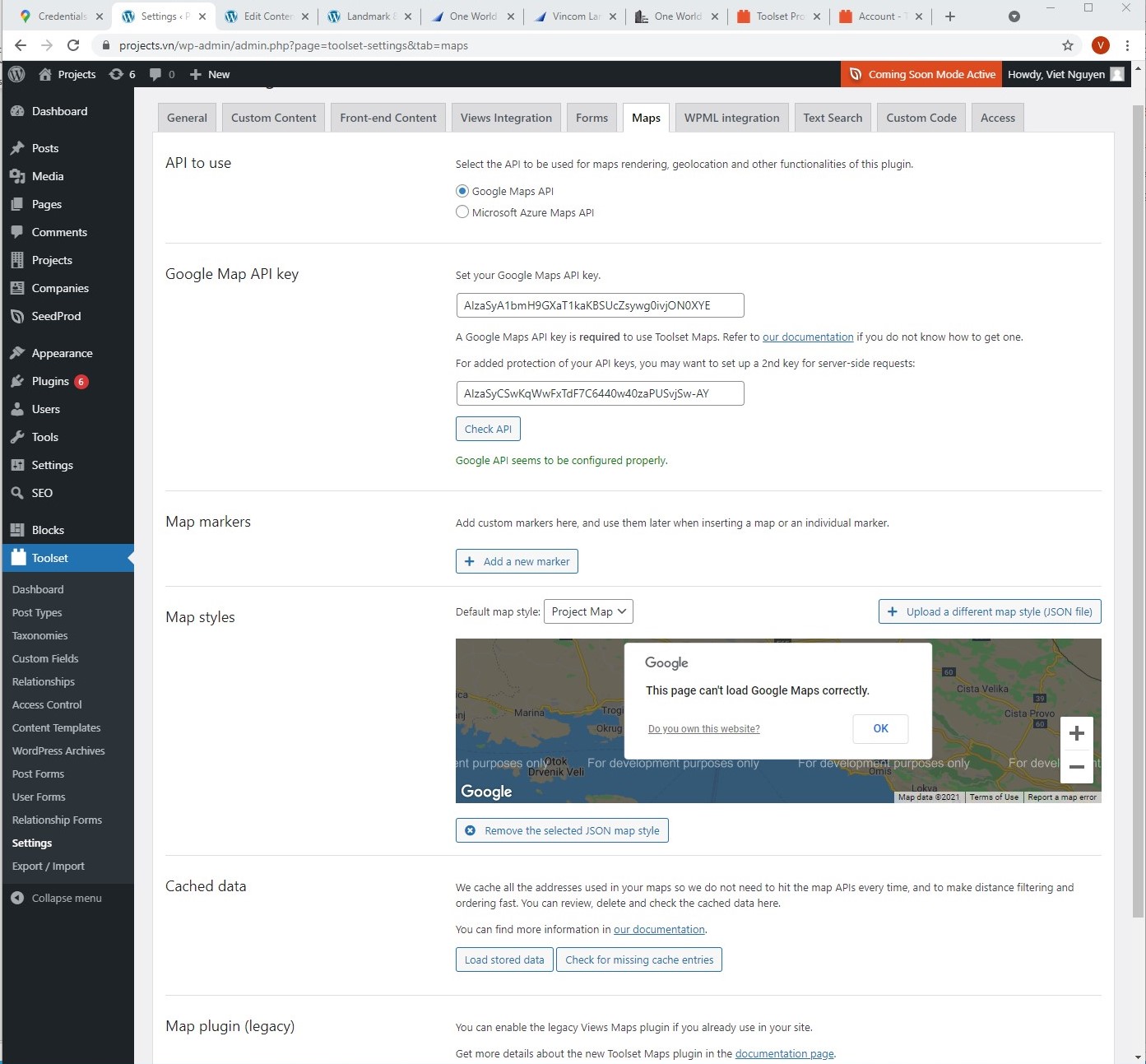
Task: Click the New plus icon in admin bar
Action: click(x=196, y=74)
